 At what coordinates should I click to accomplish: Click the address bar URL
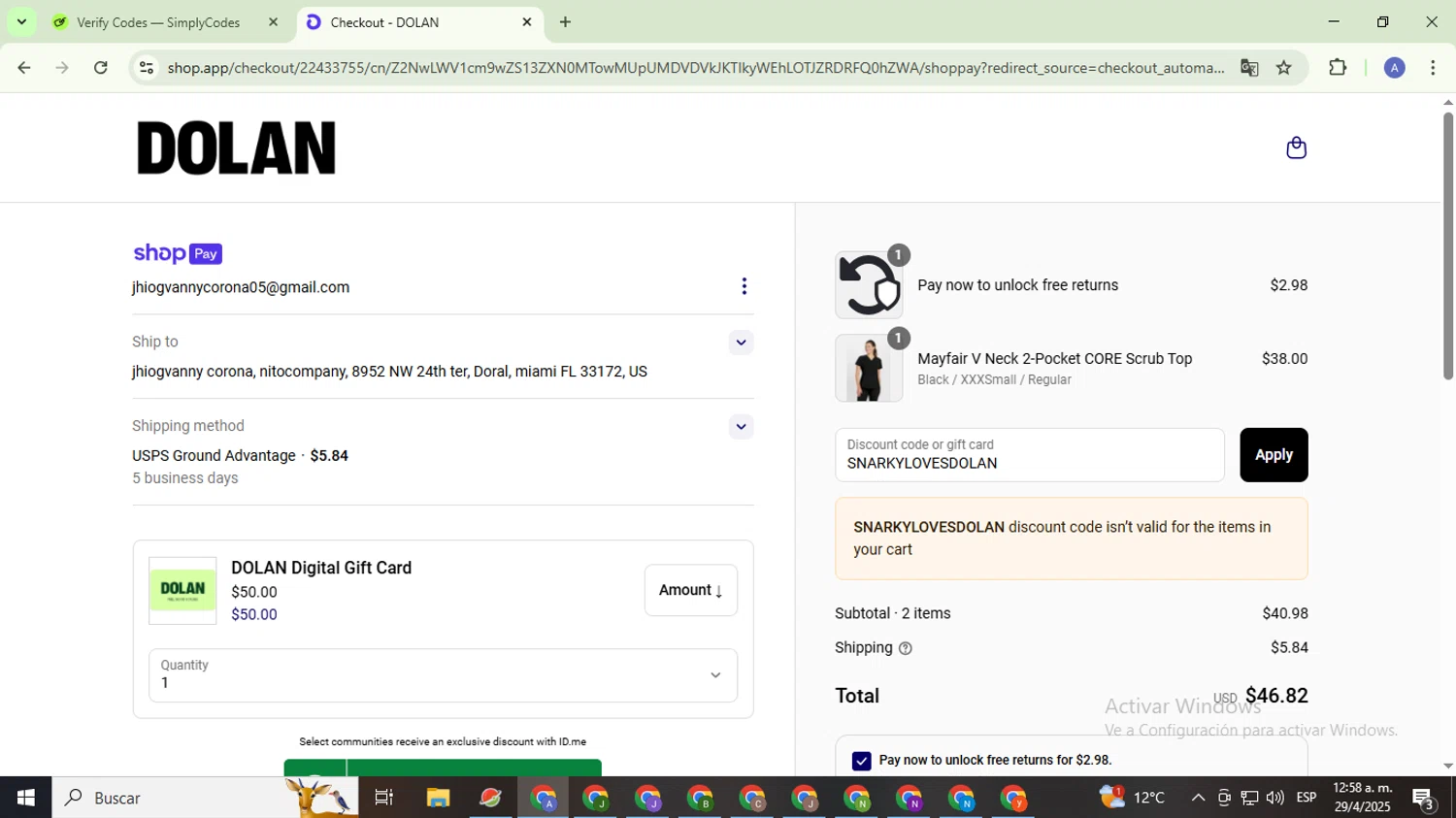point(695,68)
